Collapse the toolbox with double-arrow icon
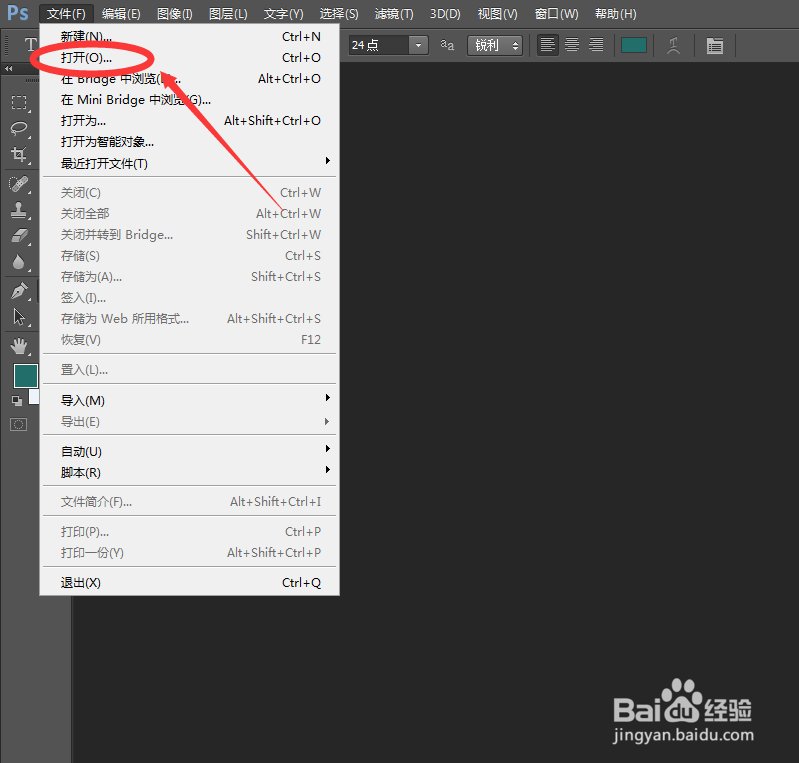 coord(9,68)
